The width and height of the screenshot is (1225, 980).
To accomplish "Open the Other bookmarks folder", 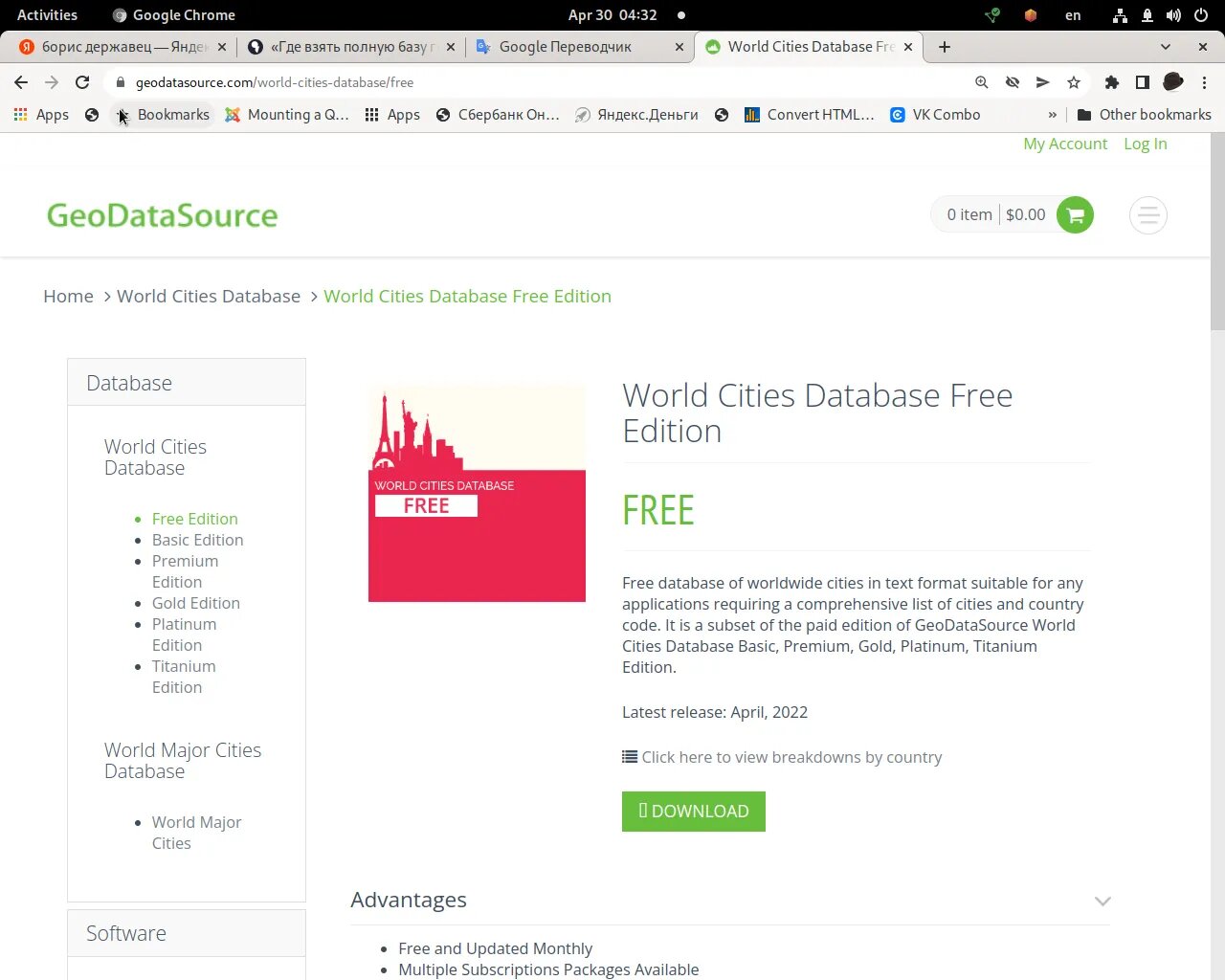I will click(x=1144, y=114).
